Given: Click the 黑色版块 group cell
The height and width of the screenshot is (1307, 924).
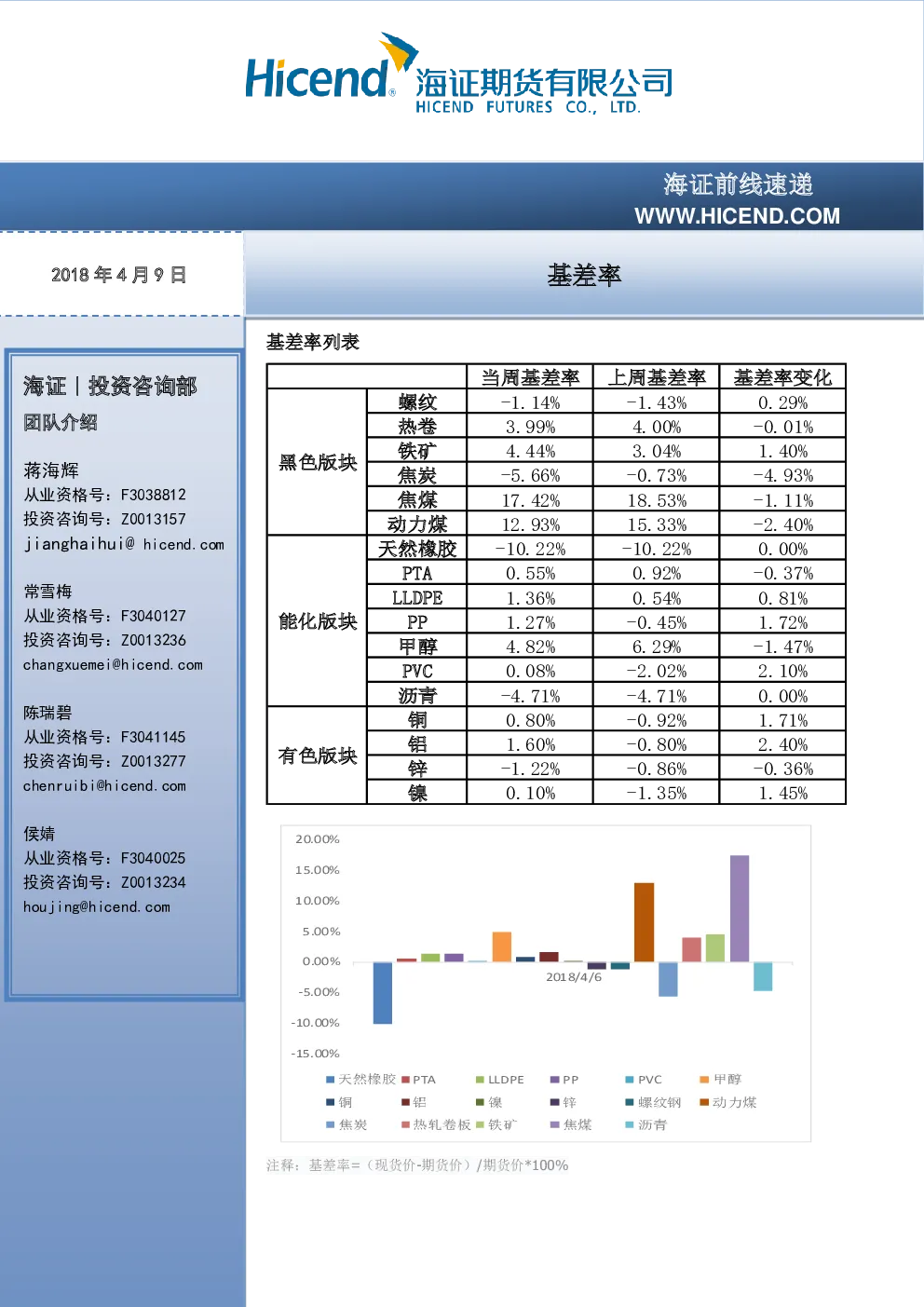Looking at the screenshot, I should (x=318, y=462).
